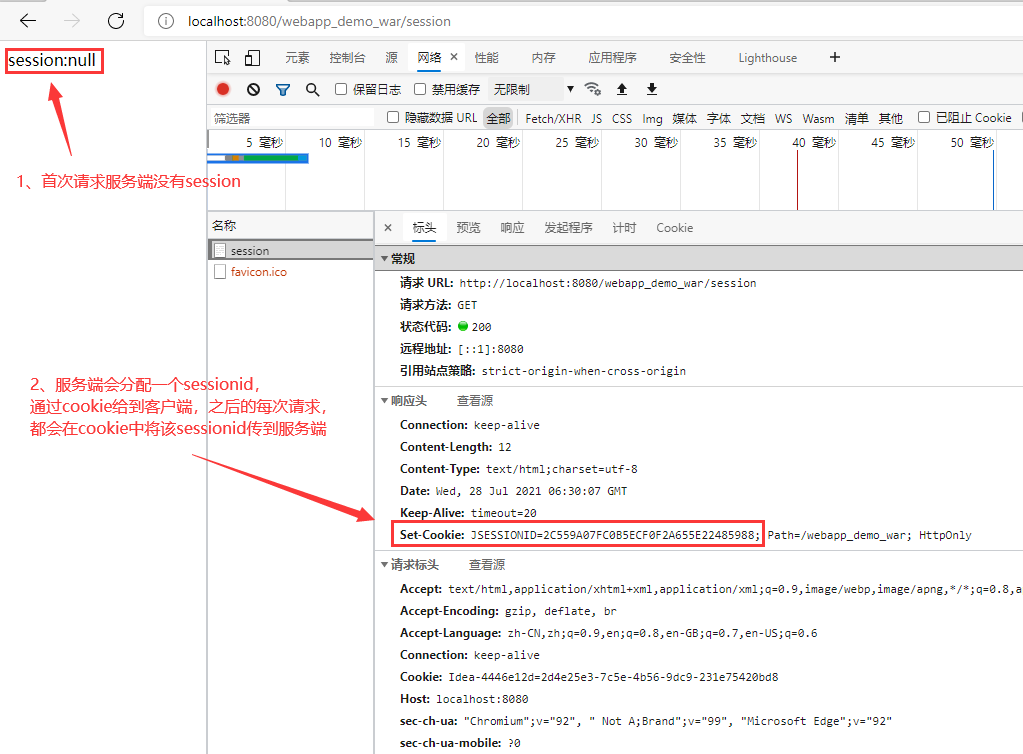1023x754 pixels.
Task: Switch to the 控制台 tab
Action: [347, 57]
